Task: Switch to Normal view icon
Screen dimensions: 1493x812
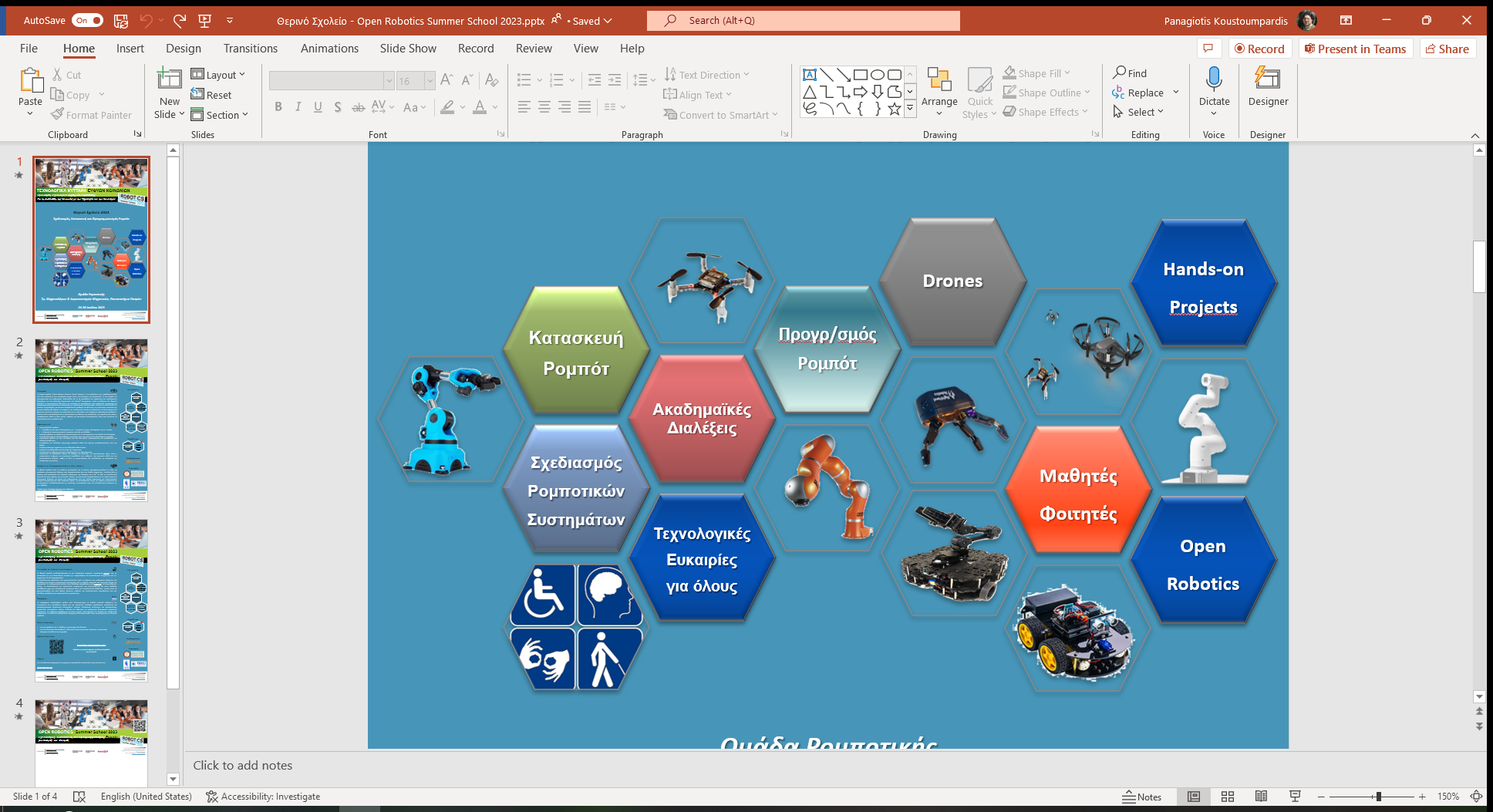Action: click(1194, 797)
